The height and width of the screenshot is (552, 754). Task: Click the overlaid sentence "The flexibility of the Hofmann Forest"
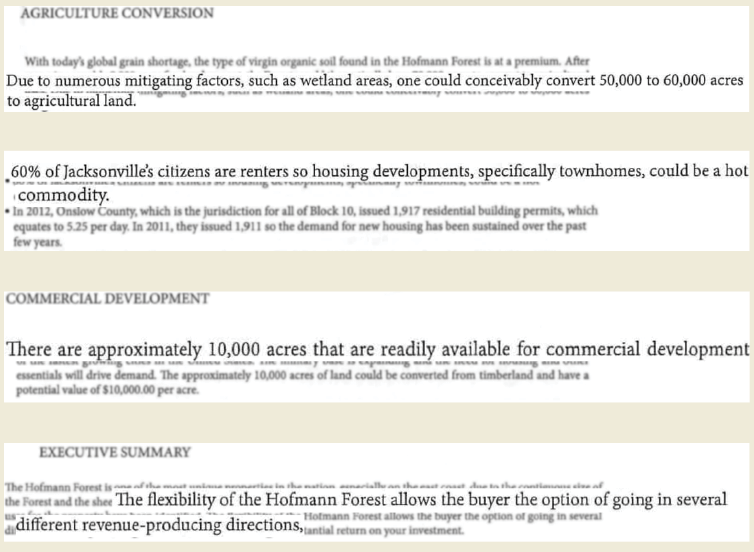click(421, 500)
